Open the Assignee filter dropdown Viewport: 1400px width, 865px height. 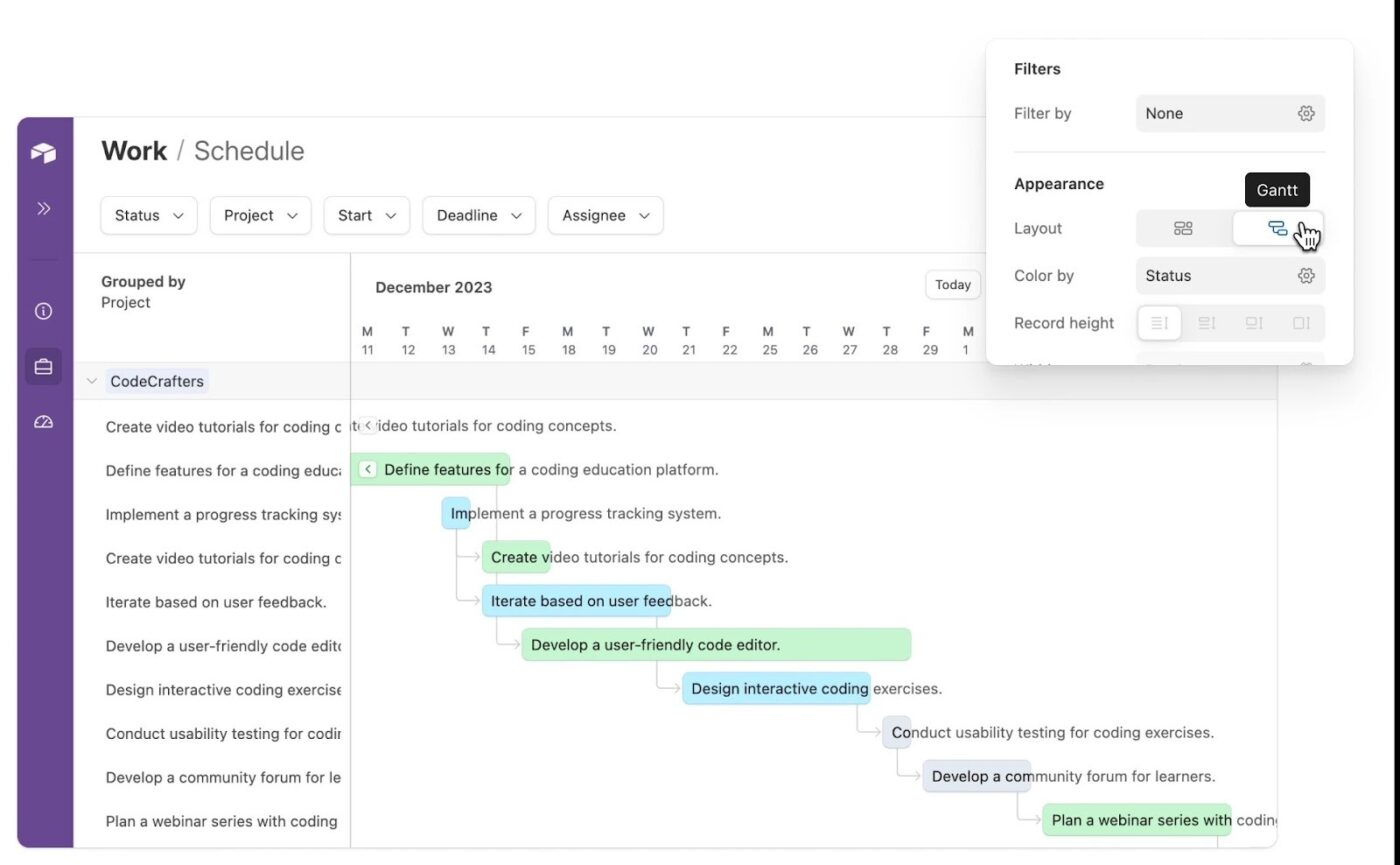[604, 215]
